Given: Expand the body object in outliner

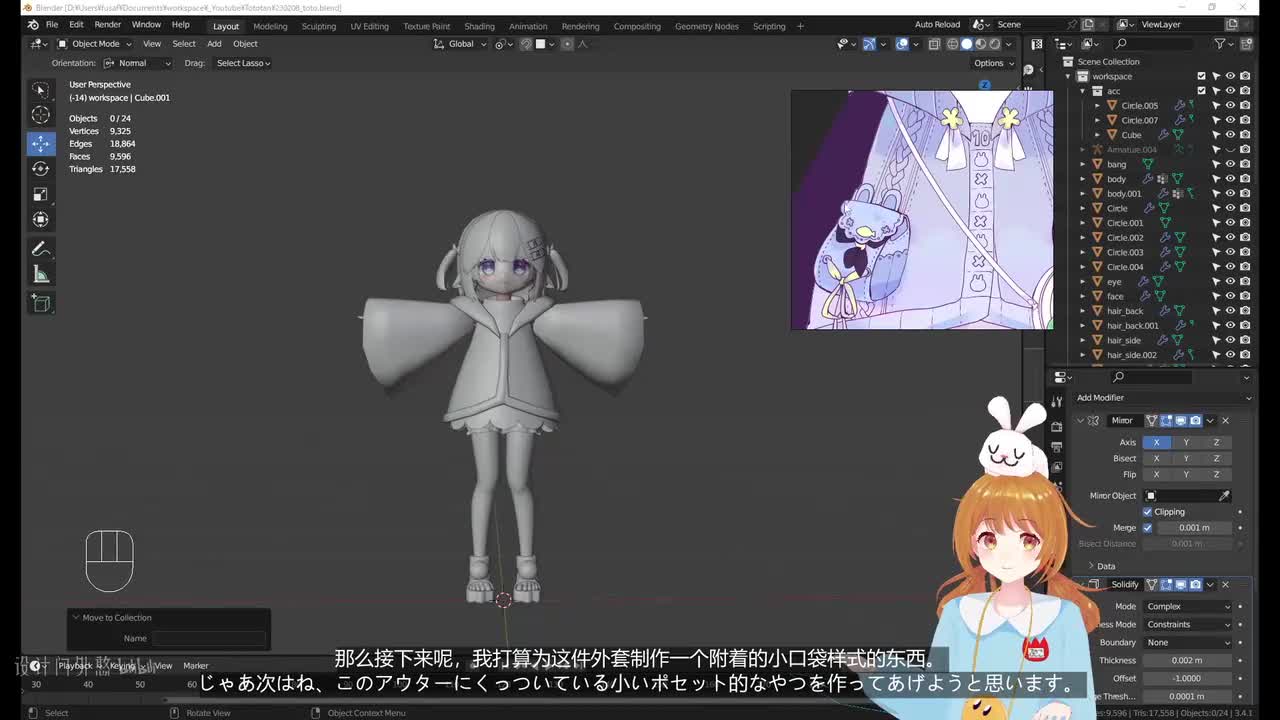Looking at the screenshot, I should [1083, 179].
